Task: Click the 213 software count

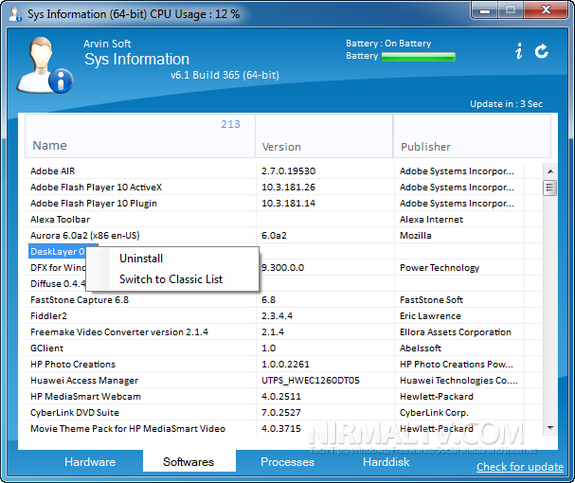Action: [x=231, y=124]
